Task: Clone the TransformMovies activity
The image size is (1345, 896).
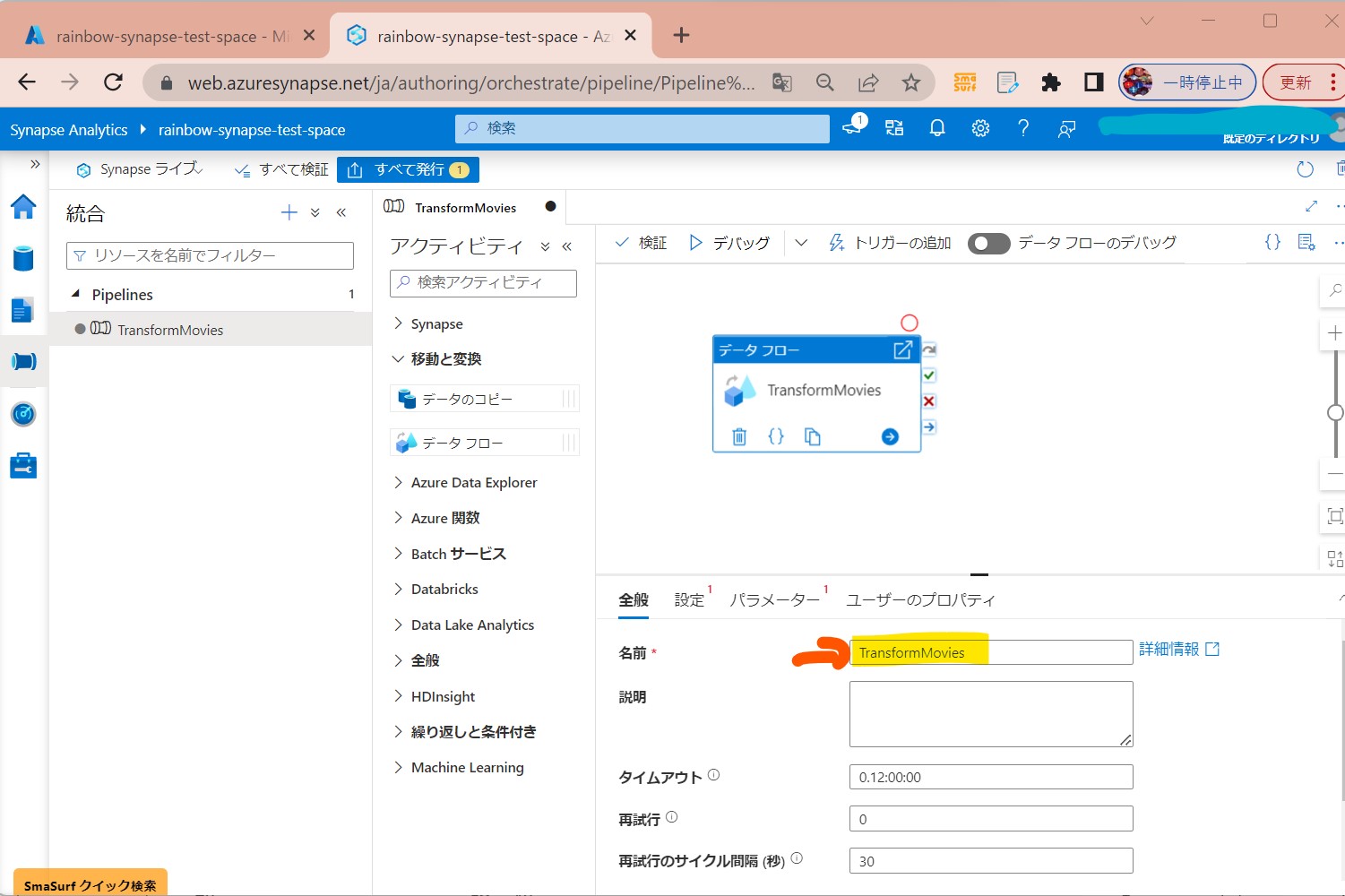Action: [x=813, y=436]
